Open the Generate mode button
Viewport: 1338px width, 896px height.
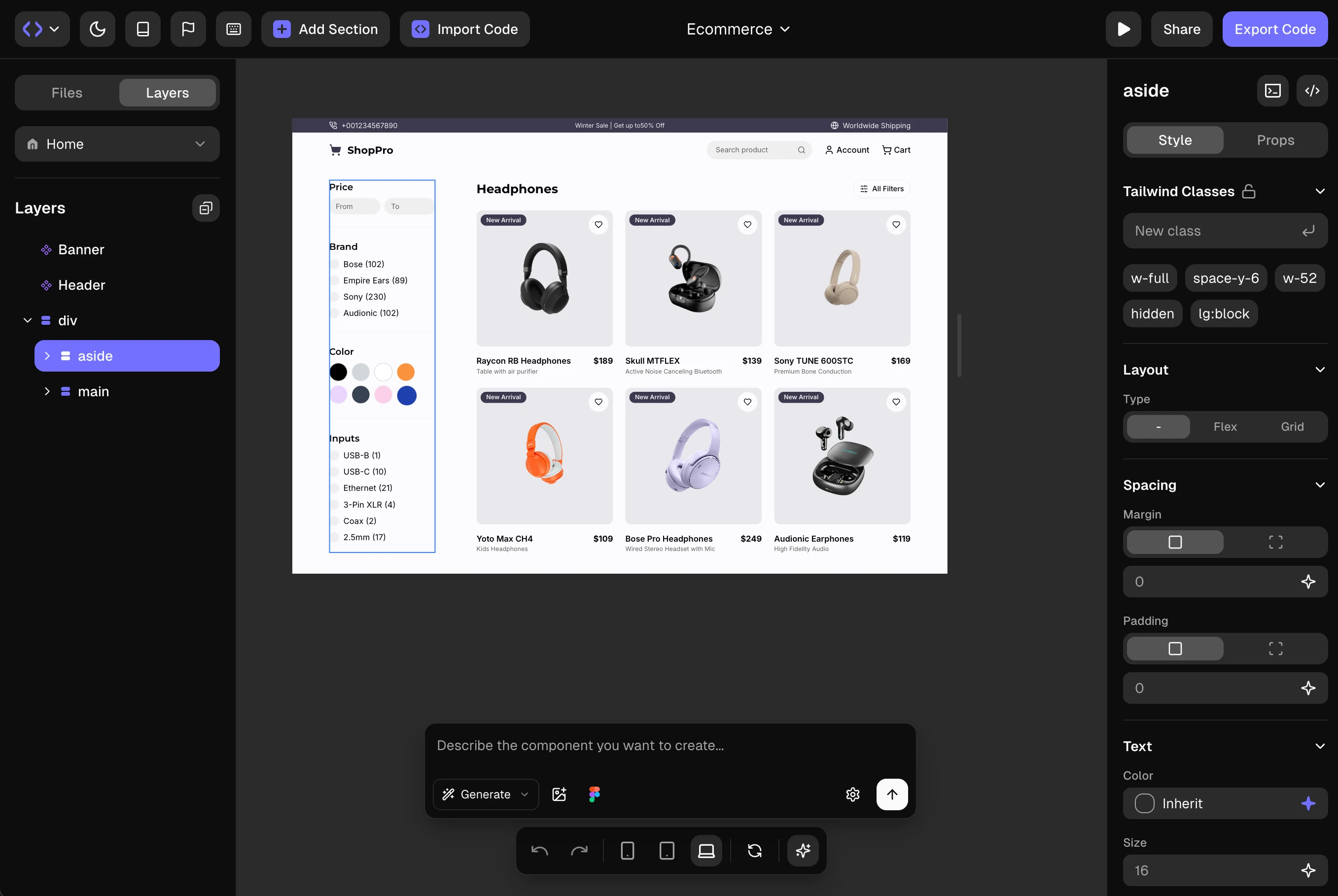click(486, 794)
